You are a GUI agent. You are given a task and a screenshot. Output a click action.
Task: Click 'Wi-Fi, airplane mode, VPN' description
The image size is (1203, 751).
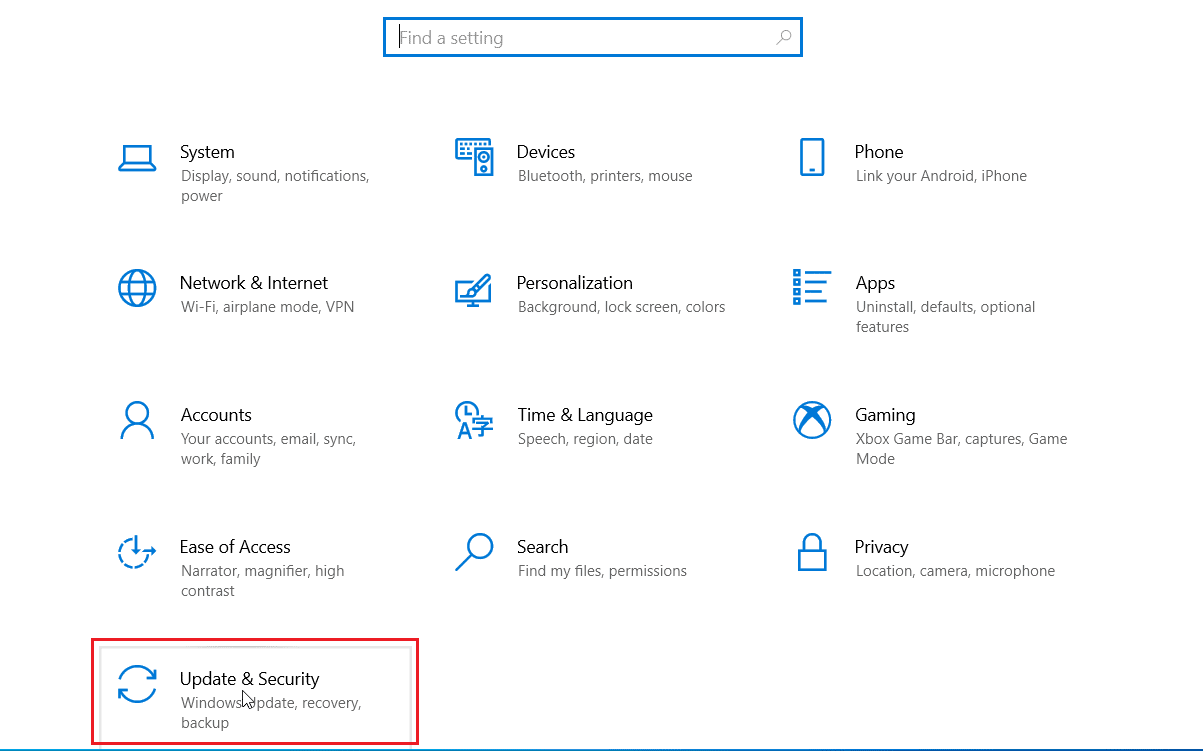coord(267,307)
